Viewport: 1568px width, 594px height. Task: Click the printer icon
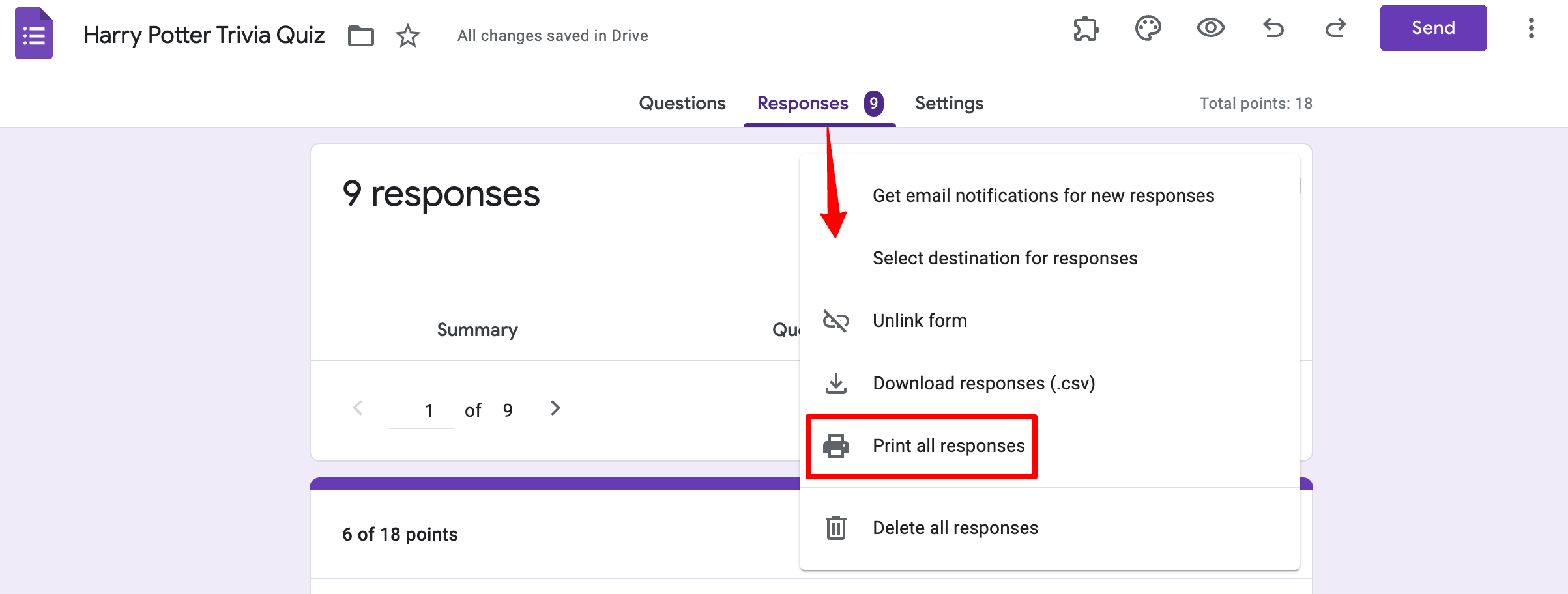pos(835,446)
